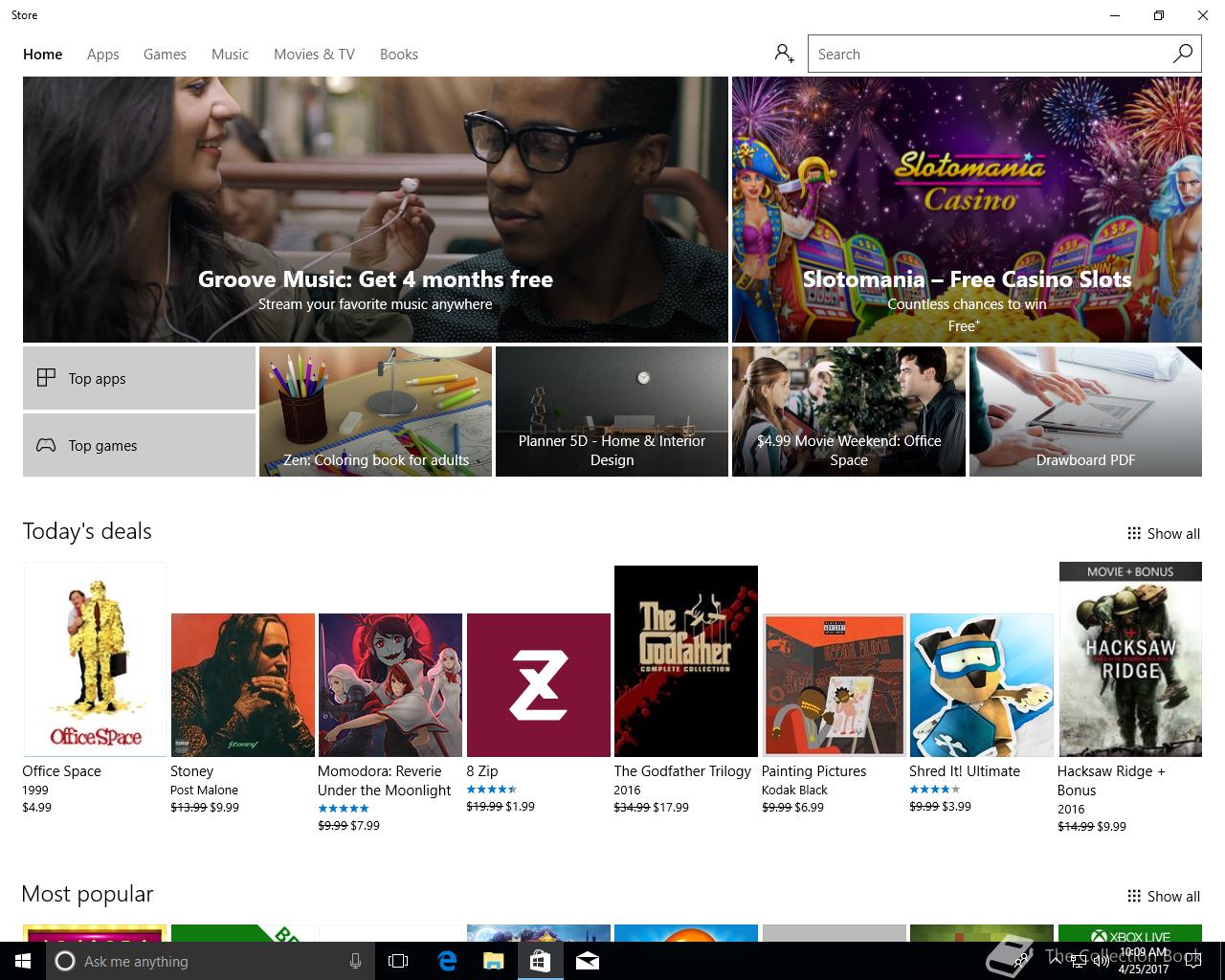This screenshot has width=1225, height=980.
Task: Click the Today's deals heading
Action: point(87,531)
